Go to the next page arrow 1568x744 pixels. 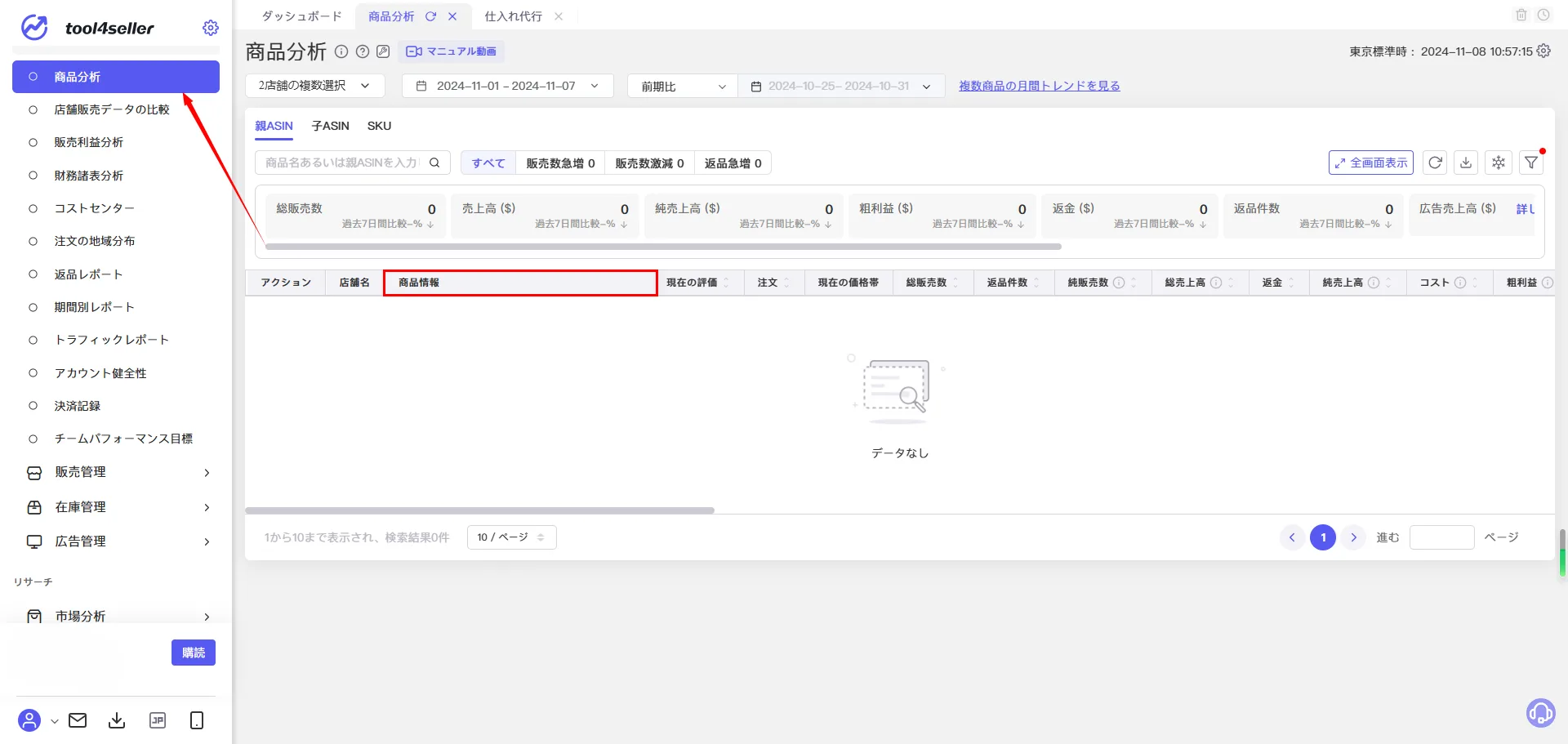pyautogui.click(x=1354, y=537)
